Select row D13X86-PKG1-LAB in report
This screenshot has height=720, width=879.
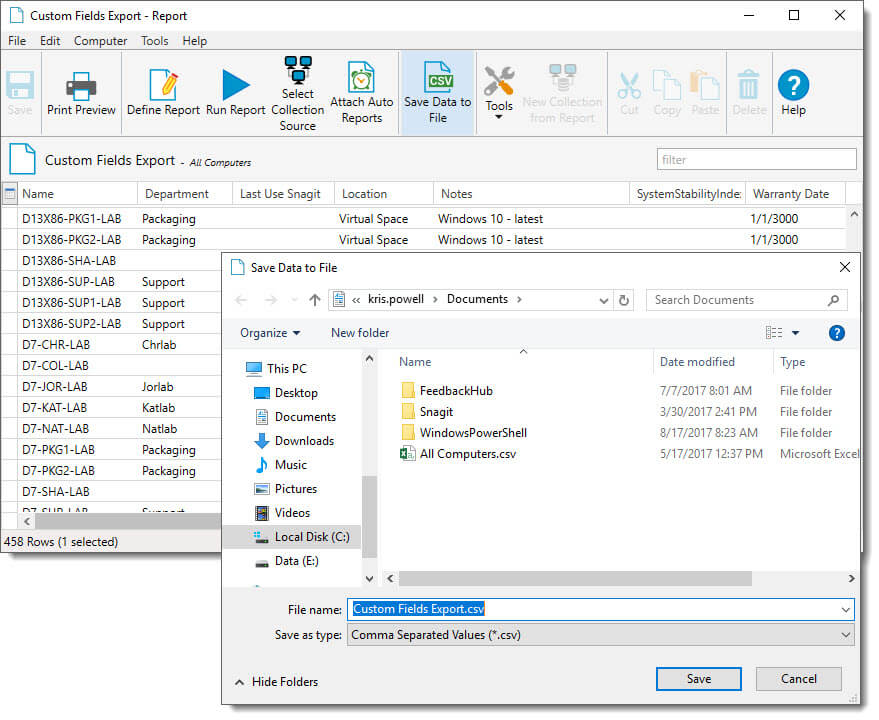point(423,219)
